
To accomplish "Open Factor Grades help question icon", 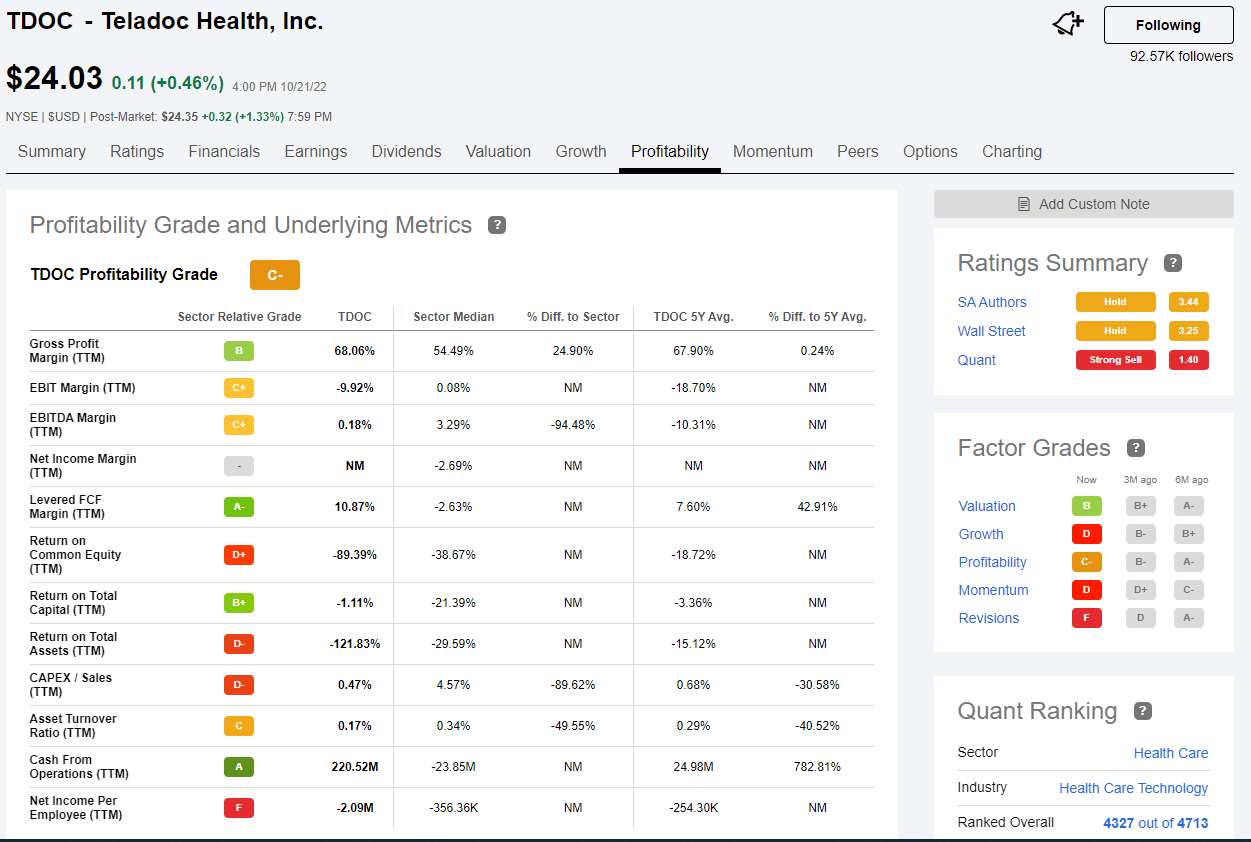I will [1136, 448].
